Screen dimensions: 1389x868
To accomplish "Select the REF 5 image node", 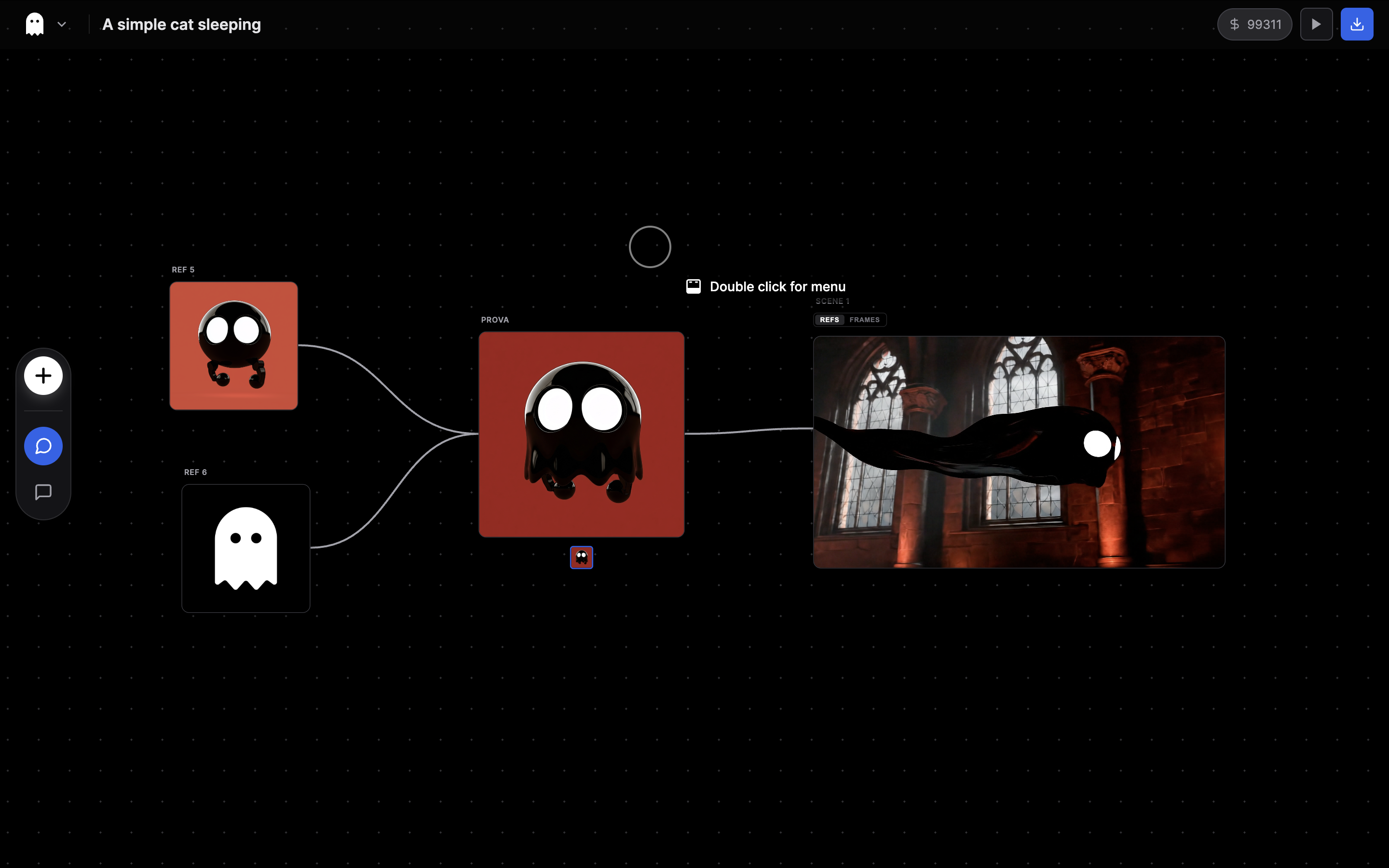I will tap(233, 346).
